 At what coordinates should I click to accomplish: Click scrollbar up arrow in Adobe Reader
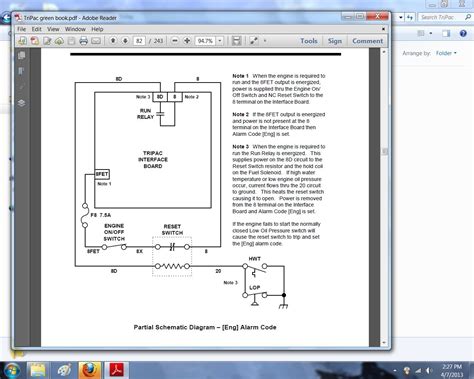click(x=384, y=52)
